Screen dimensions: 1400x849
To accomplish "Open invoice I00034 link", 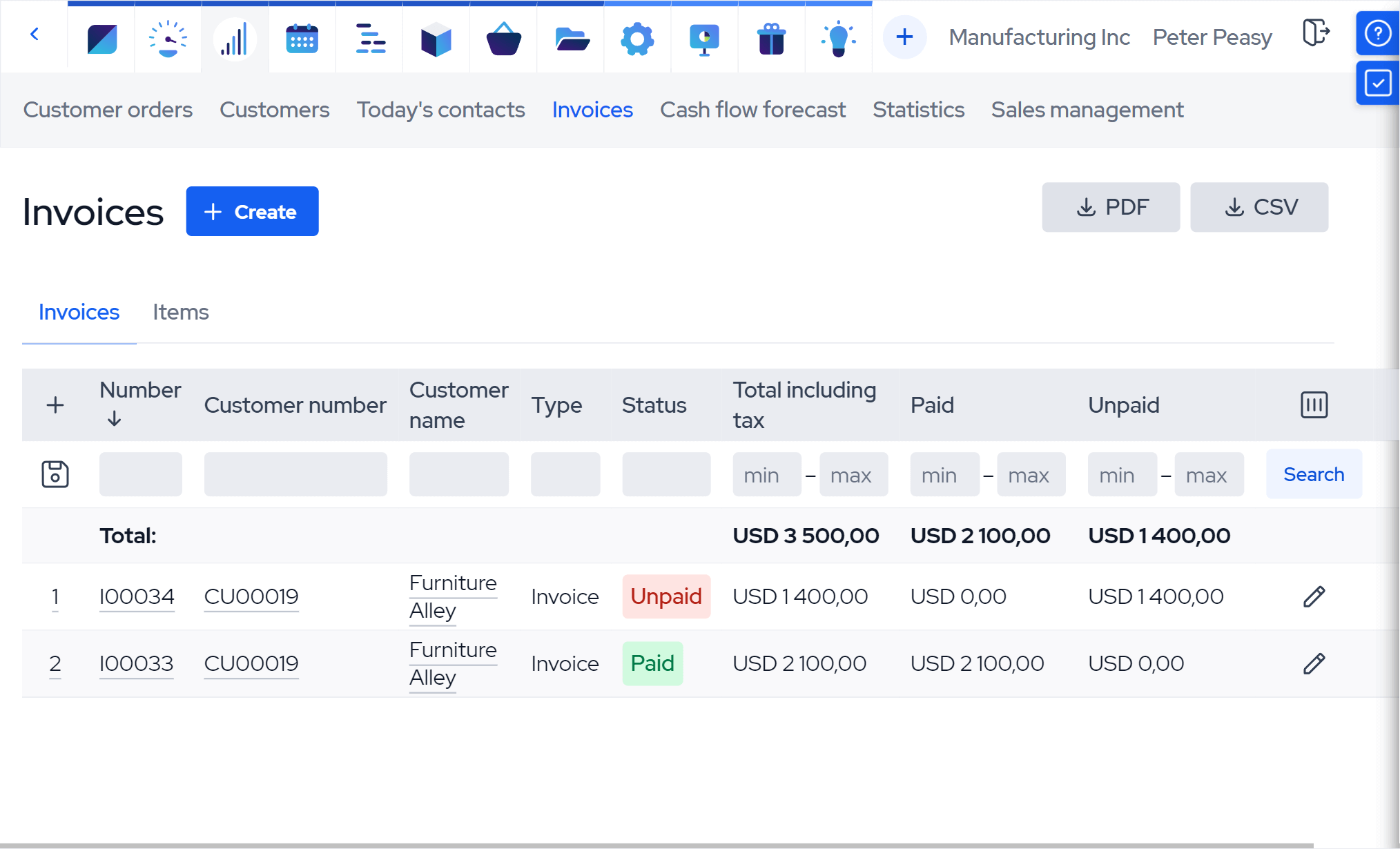I will [136, 596].
